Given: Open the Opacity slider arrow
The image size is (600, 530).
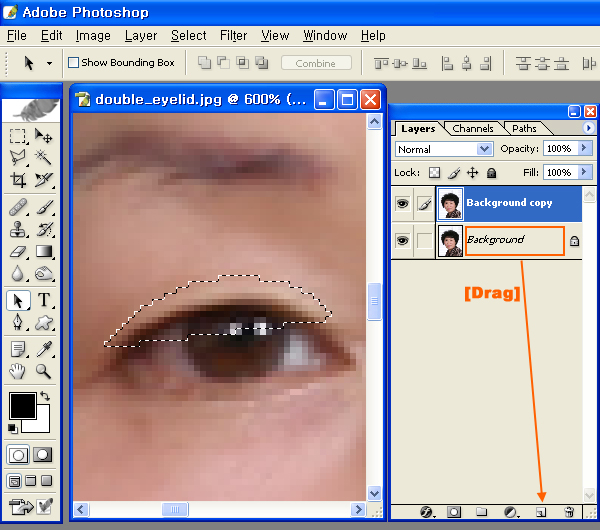Looking at the screenshot, I should coord(584,148).
